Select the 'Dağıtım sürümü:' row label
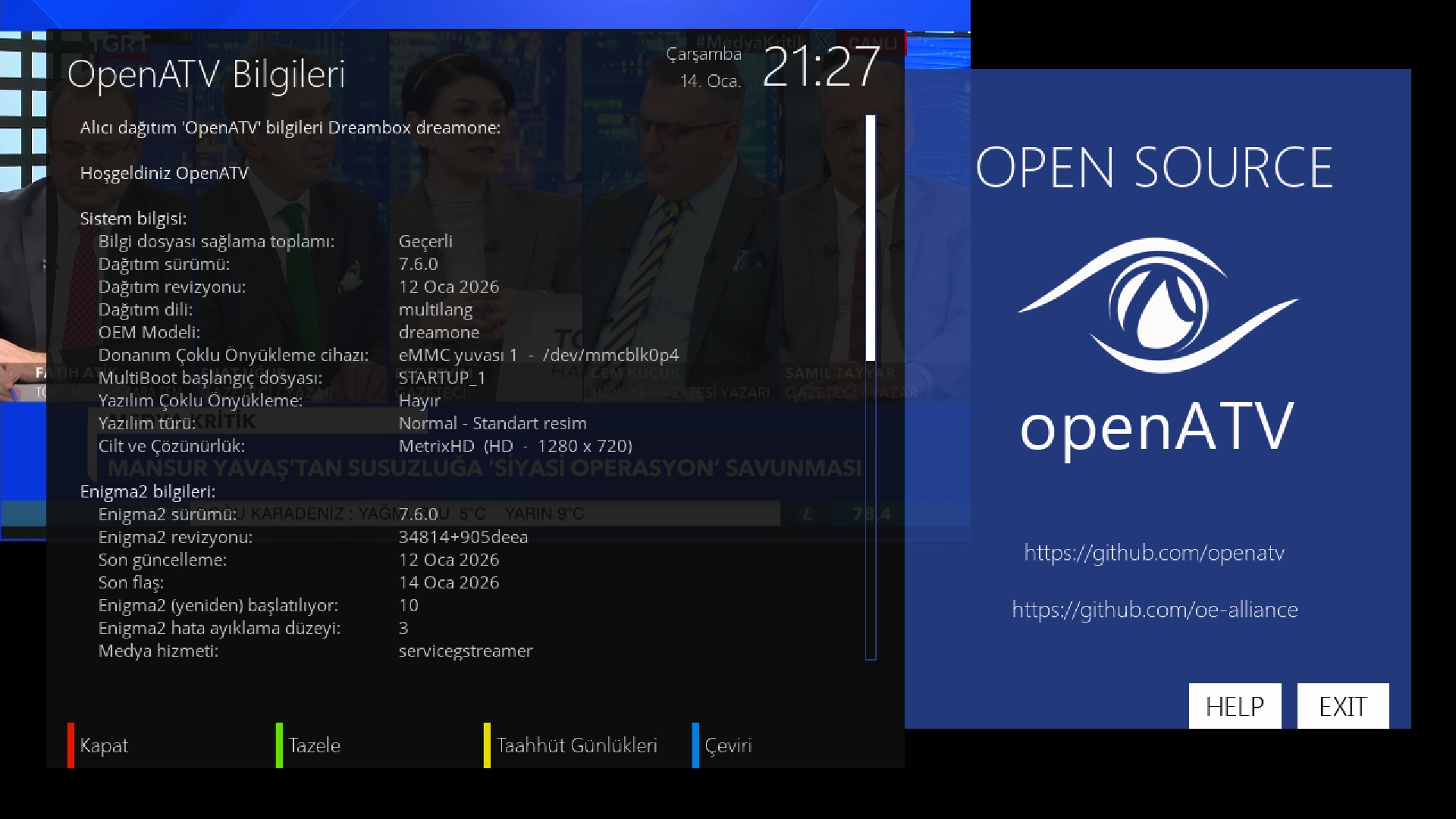Viewport: 1456px width, 819px height. (x=164, y=265)
